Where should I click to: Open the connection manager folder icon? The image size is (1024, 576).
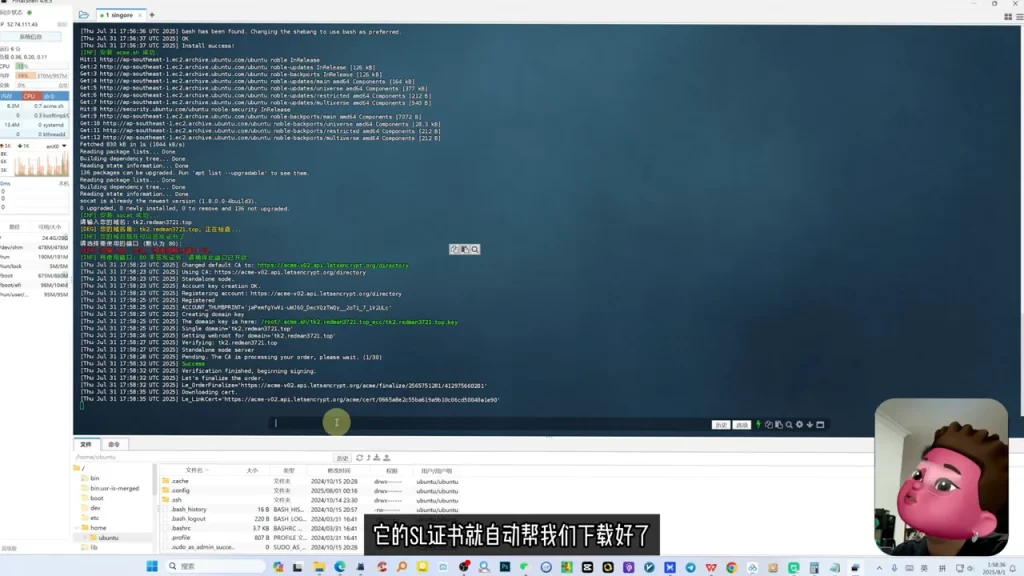84,14
